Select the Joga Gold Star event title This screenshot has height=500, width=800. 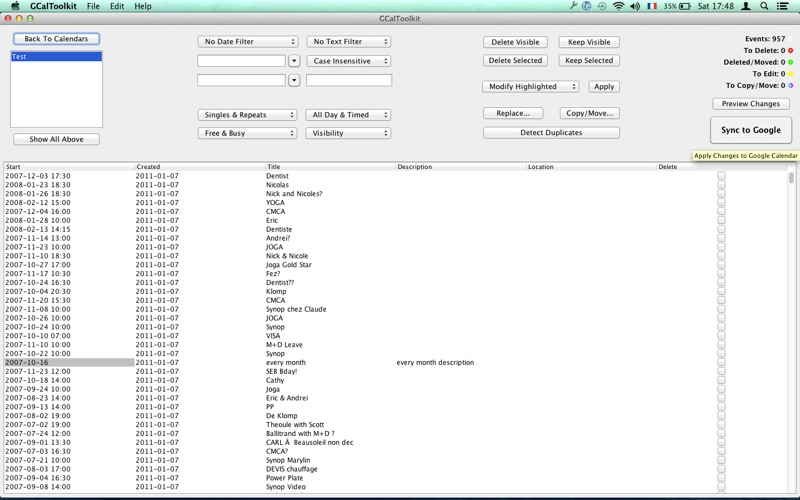coord(289,265)
